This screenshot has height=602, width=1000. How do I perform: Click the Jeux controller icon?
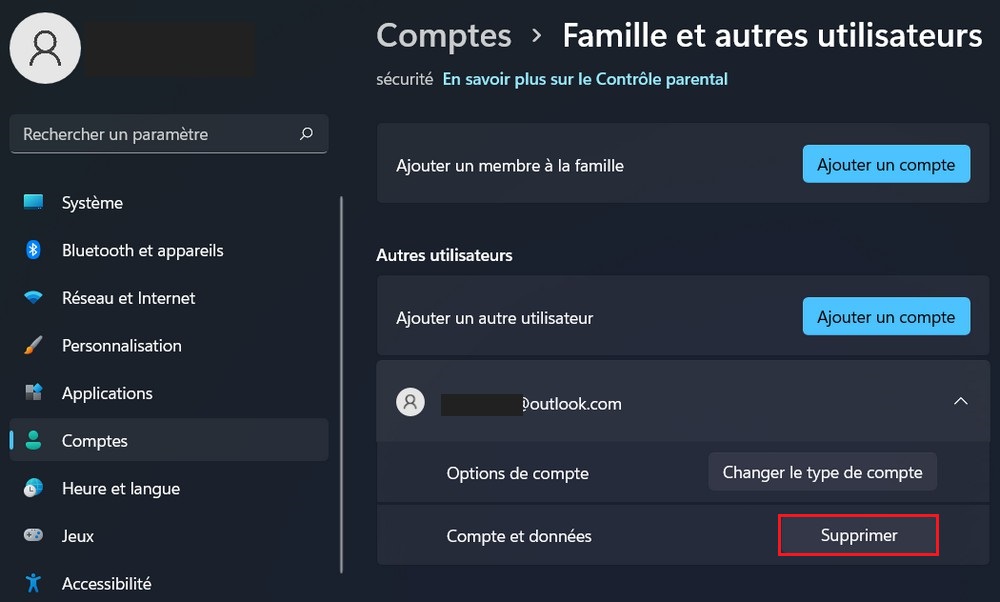tap(34, 536)
